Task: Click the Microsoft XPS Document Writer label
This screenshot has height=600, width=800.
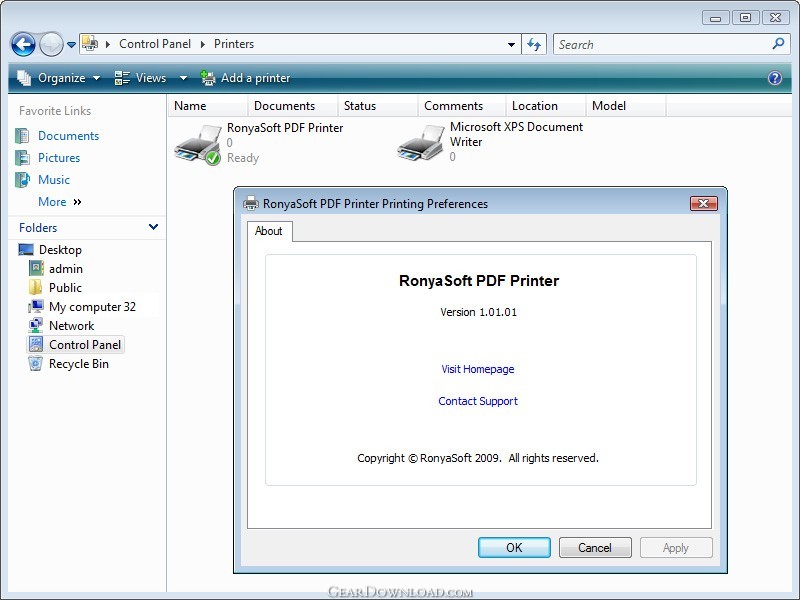Action: point(516,134)
